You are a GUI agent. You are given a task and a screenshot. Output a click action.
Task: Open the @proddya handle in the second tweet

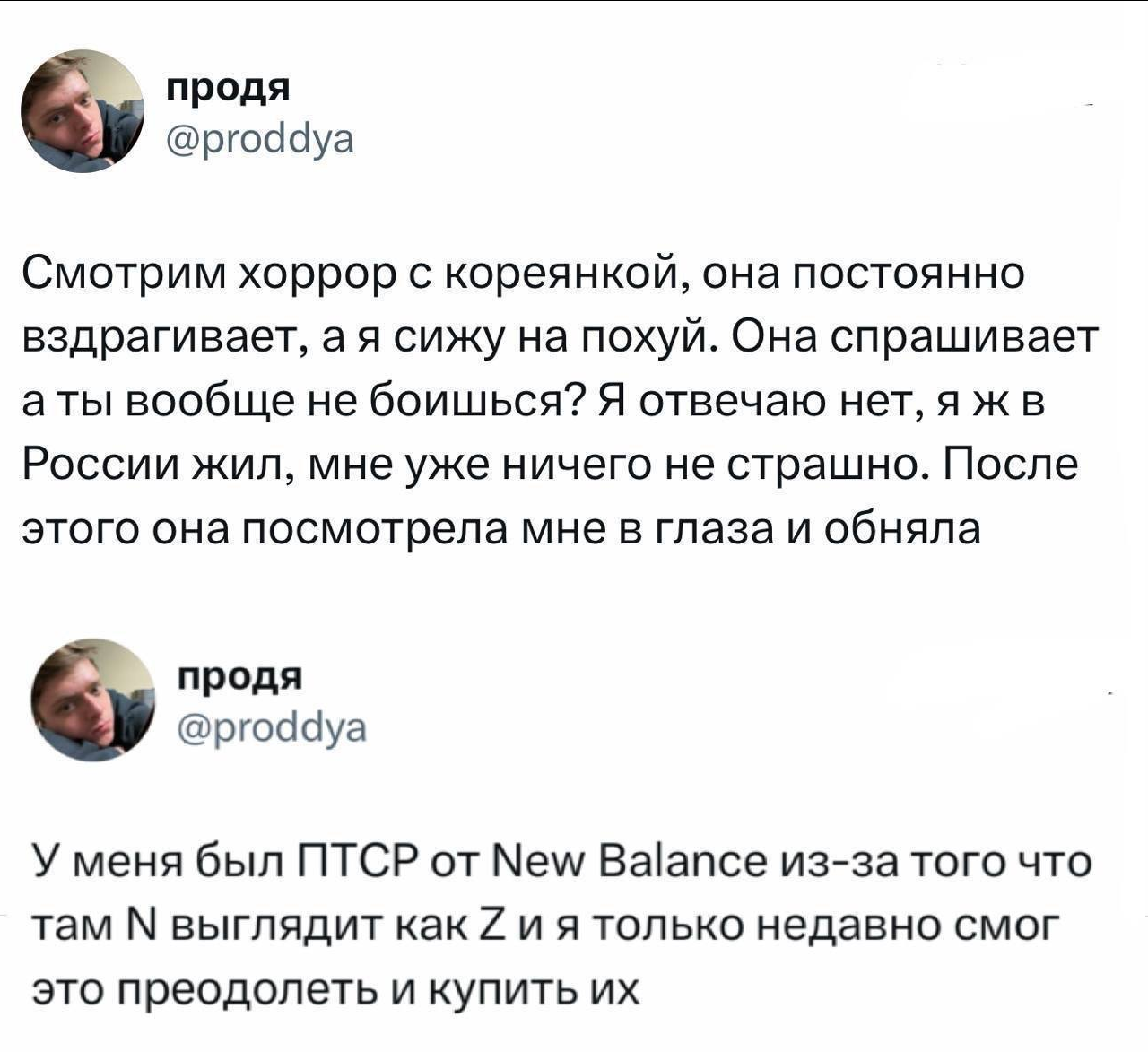point(272,727)
